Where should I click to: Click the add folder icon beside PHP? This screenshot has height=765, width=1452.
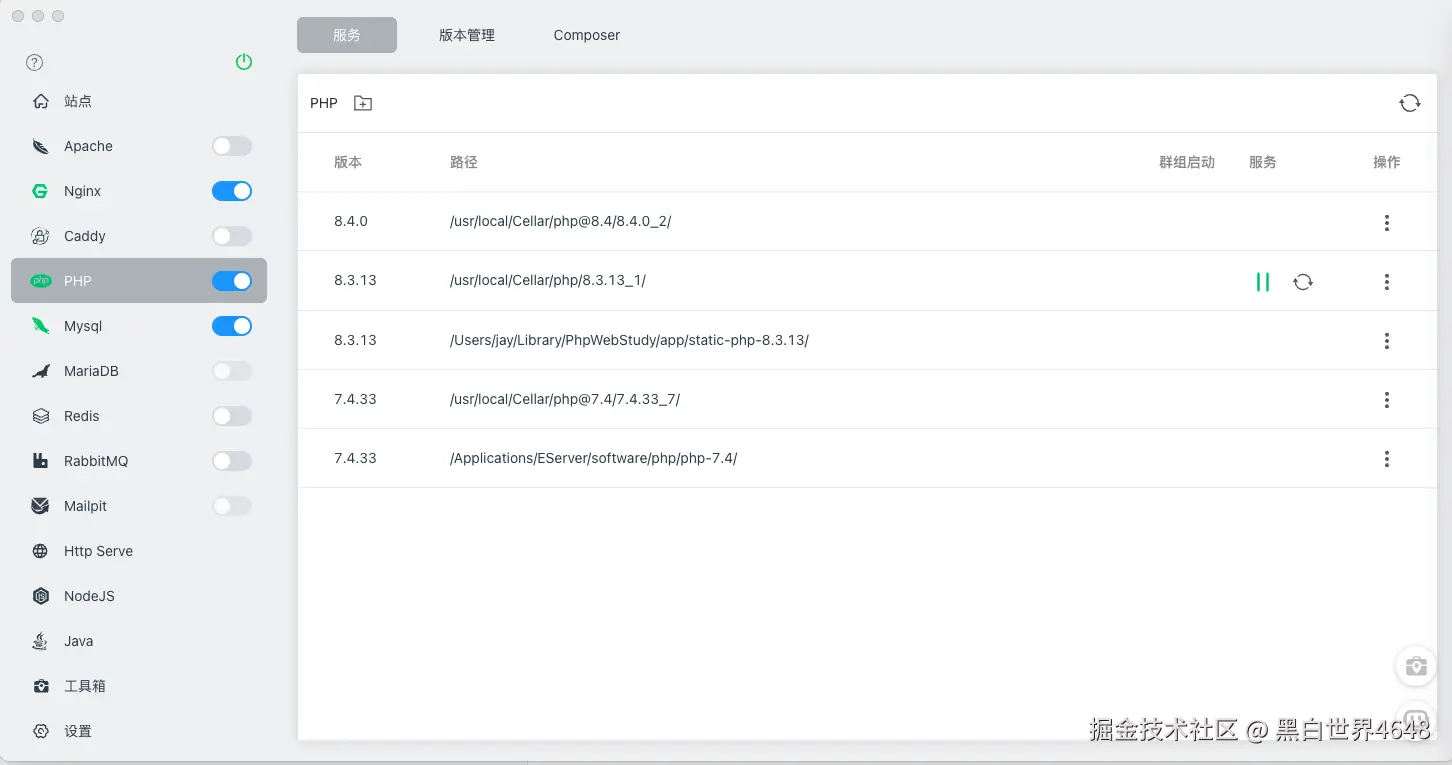tap(363, 103)
